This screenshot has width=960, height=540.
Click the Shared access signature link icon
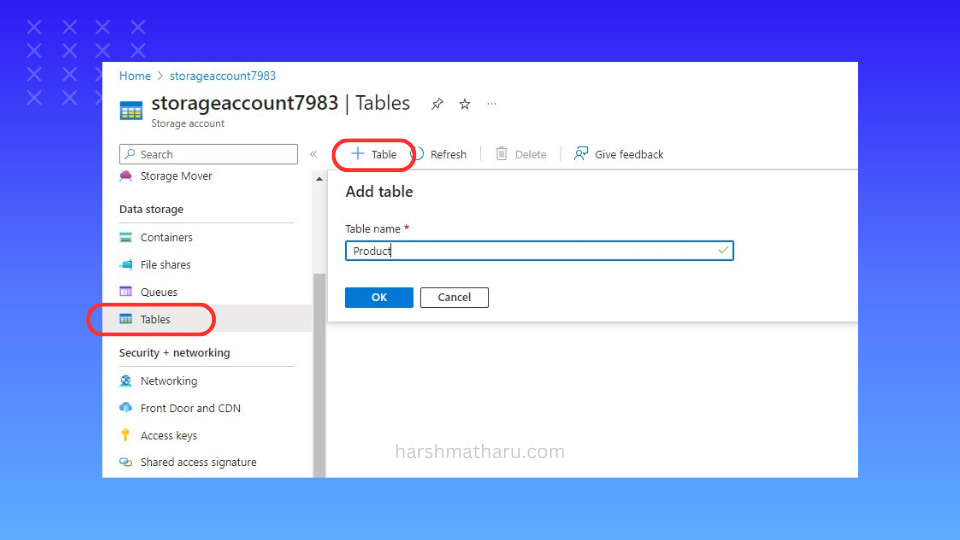pos(126,462)
